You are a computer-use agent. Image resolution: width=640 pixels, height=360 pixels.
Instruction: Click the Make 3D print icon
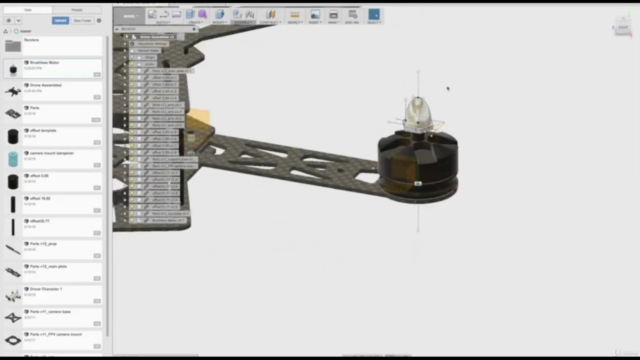(333, 15)
